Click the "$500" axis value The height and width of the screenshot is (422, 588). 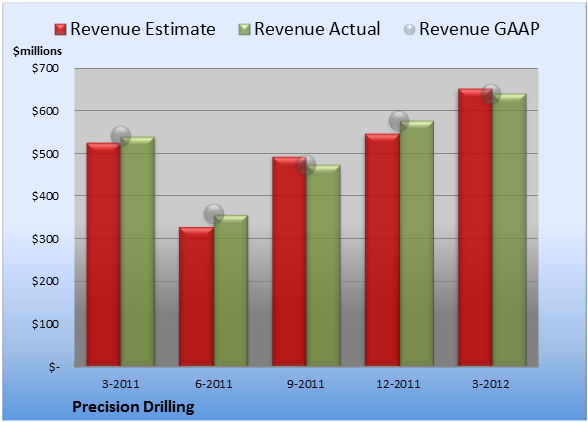pyautogui.click(x=45, y=154)
